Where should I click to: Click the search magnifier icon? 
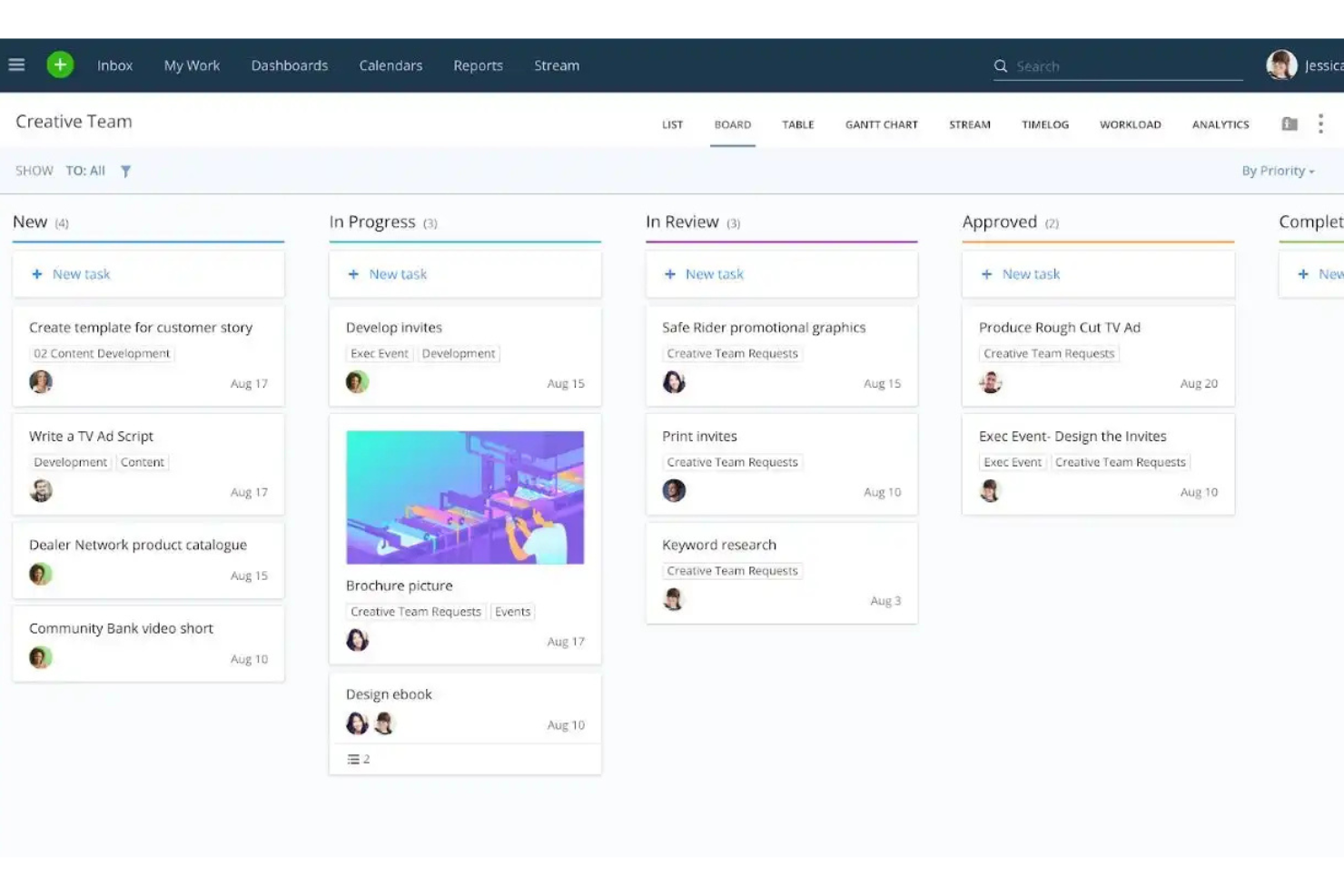tap(1000, 65)
